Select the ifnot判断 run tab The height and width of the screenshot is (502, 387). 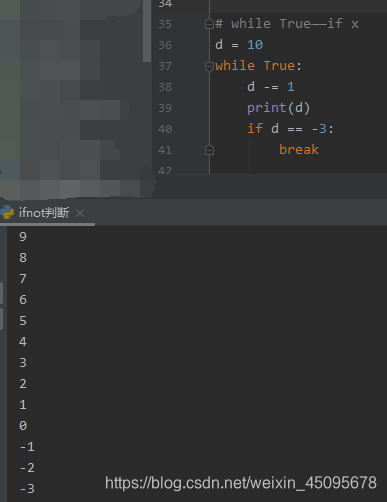[x=43, y=213]
